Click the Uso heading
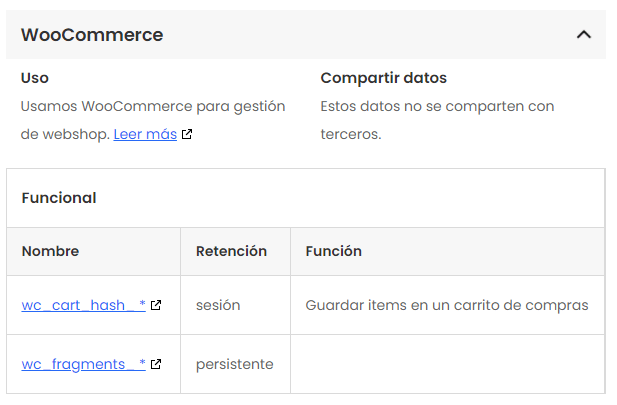This screenshot has width=617, height=405. click(35, 78)
